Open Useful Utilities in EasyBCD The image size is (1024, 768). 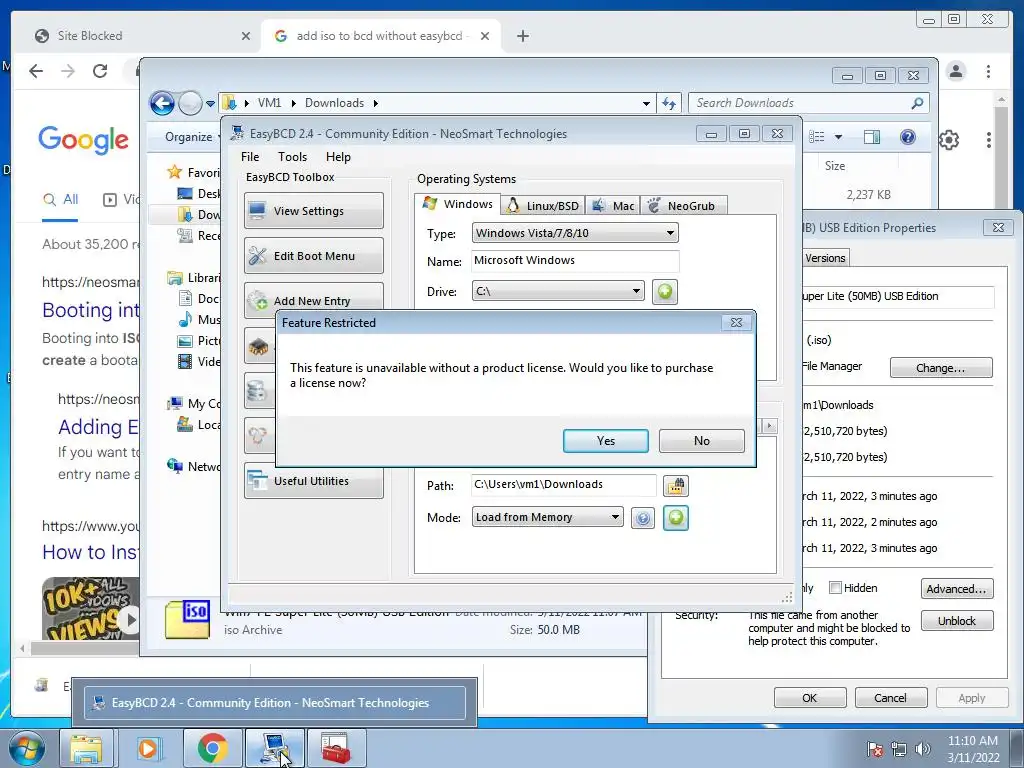pyautogui.click(x=313, y=481)
